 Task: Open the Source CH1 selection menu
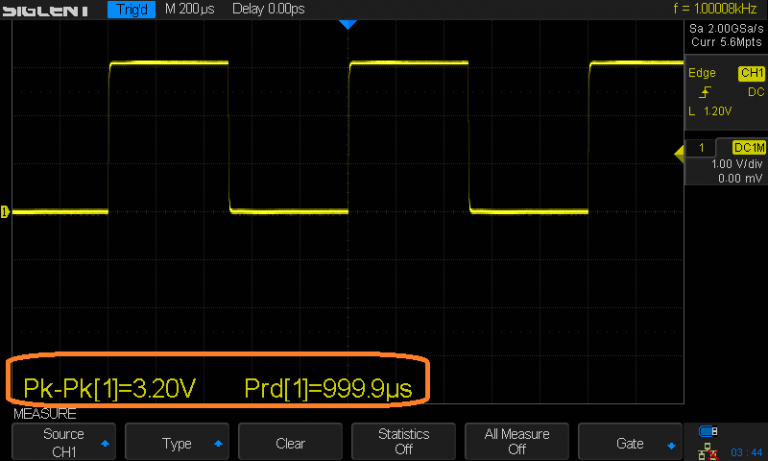tap(63, 442)
